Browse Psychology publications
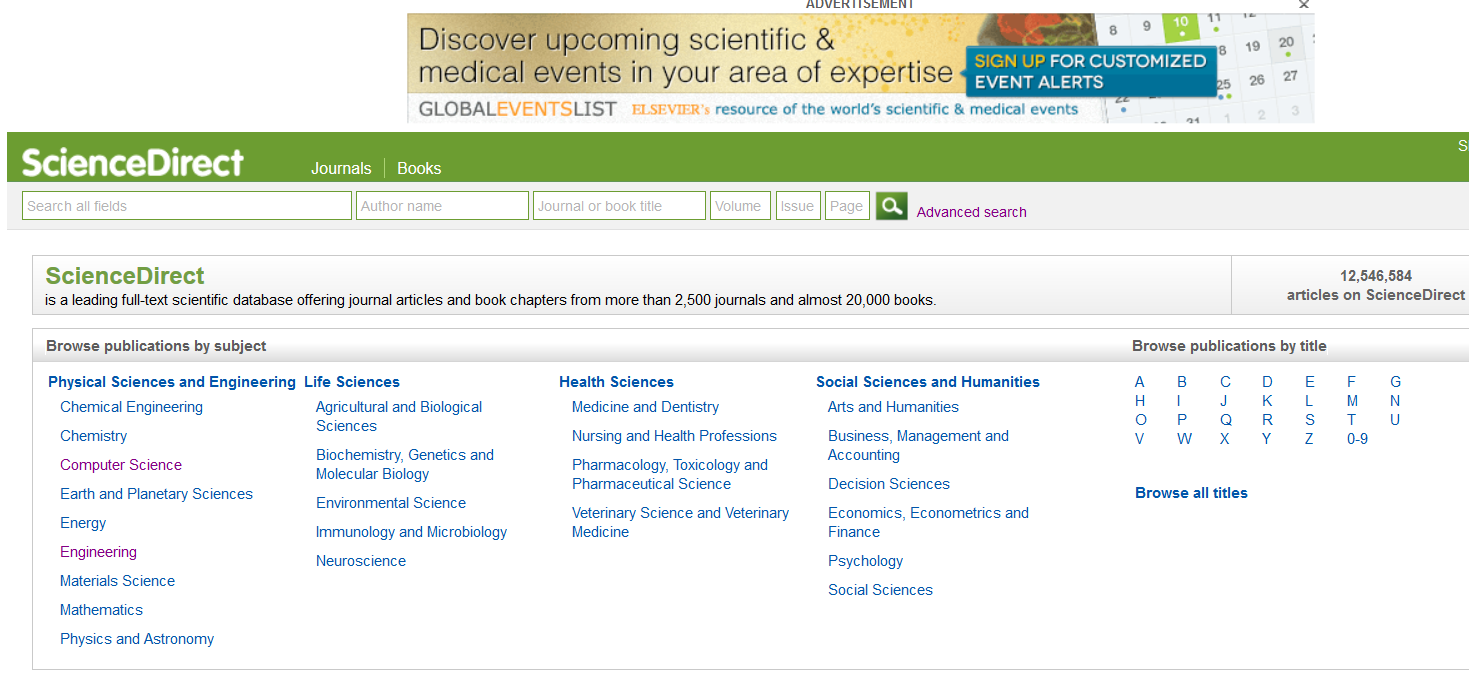 point(865,561)
